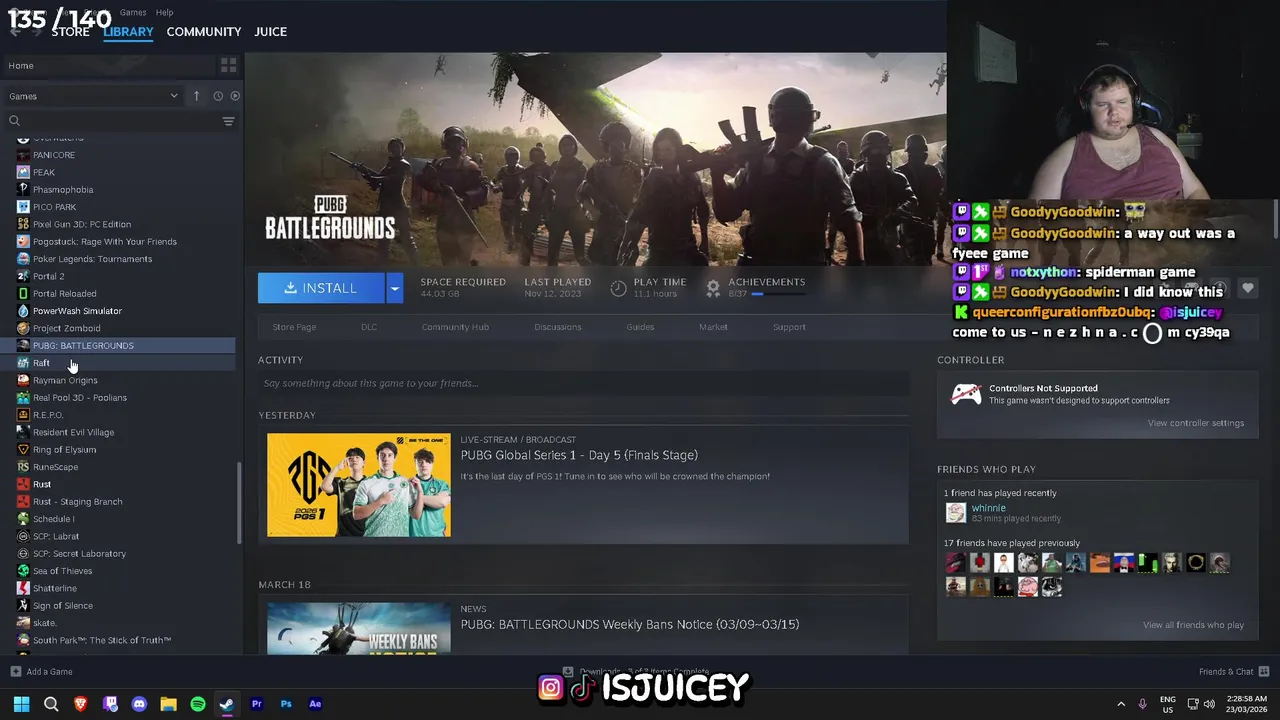
Task: Open Photoshop from taskbar
Action: (286, 704)
